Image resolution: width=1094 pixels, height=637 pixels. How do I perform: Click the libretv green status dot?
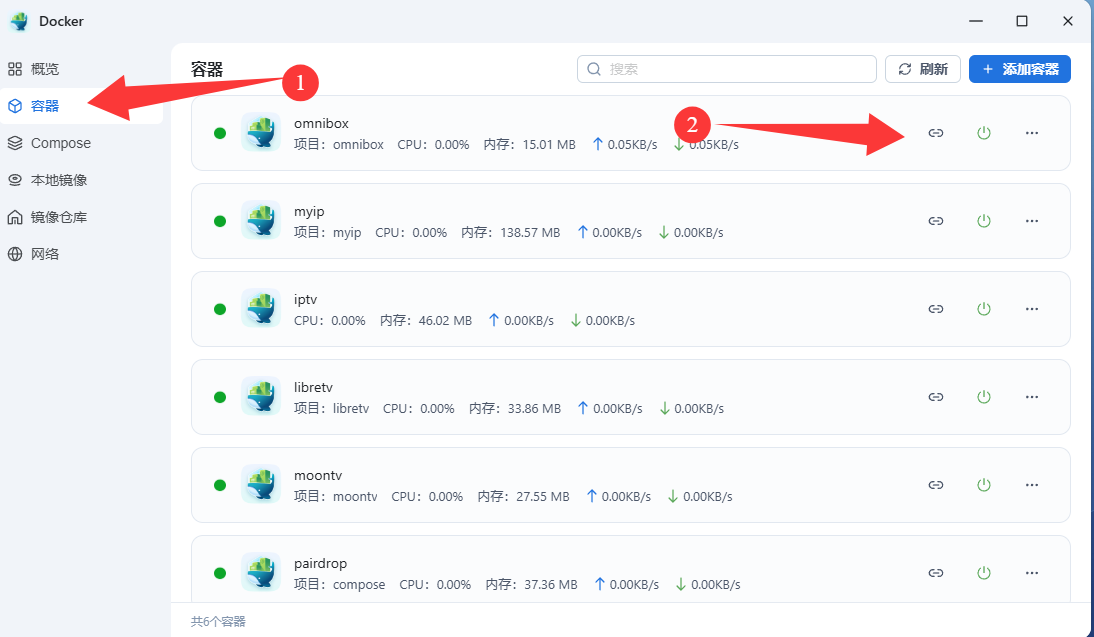[x=220, y=397]
